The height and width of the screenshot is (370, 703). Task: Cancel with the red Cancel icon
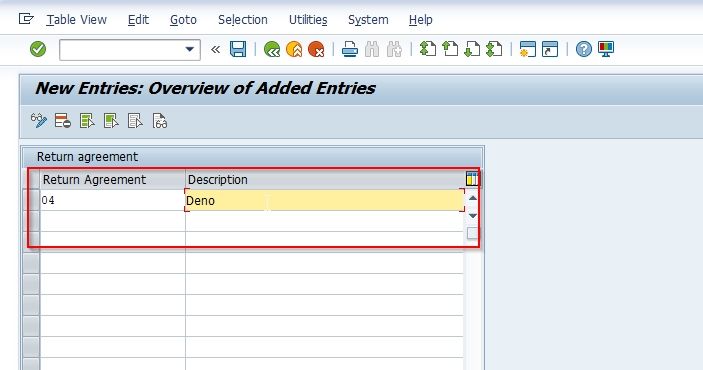[x=317, y=49]
